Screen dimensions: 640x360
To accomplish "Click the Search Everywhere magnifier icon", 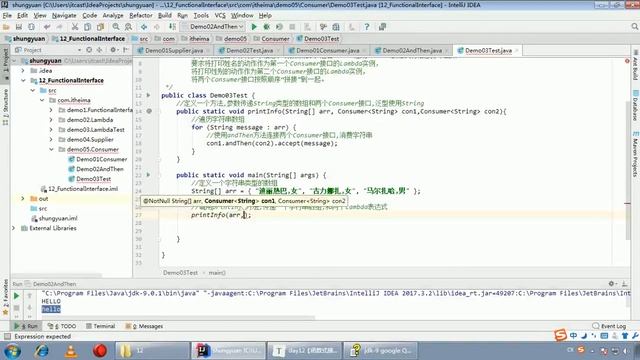I will click(635, 27).
